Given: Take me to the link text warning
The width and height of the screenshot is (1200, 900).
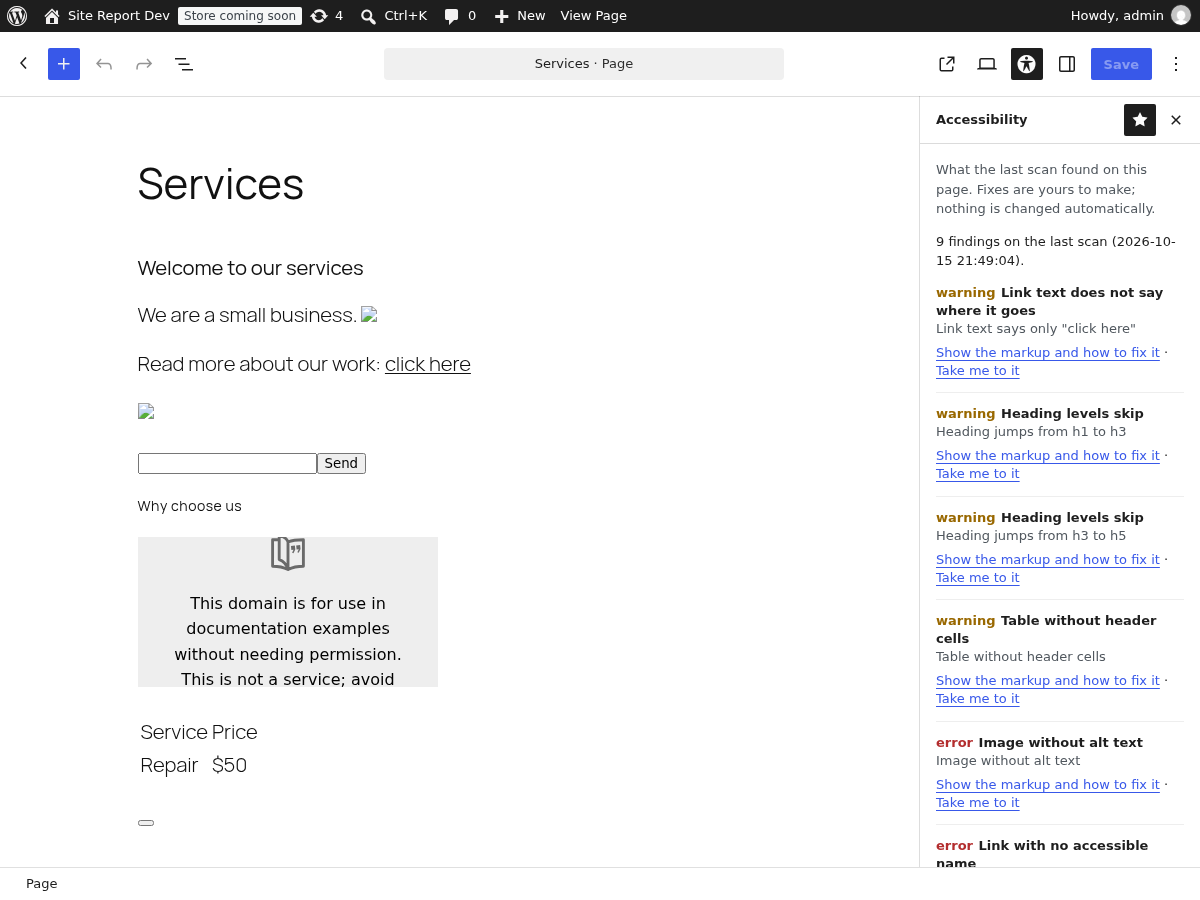Looking at the screenshot, I should tap(978, 371).
